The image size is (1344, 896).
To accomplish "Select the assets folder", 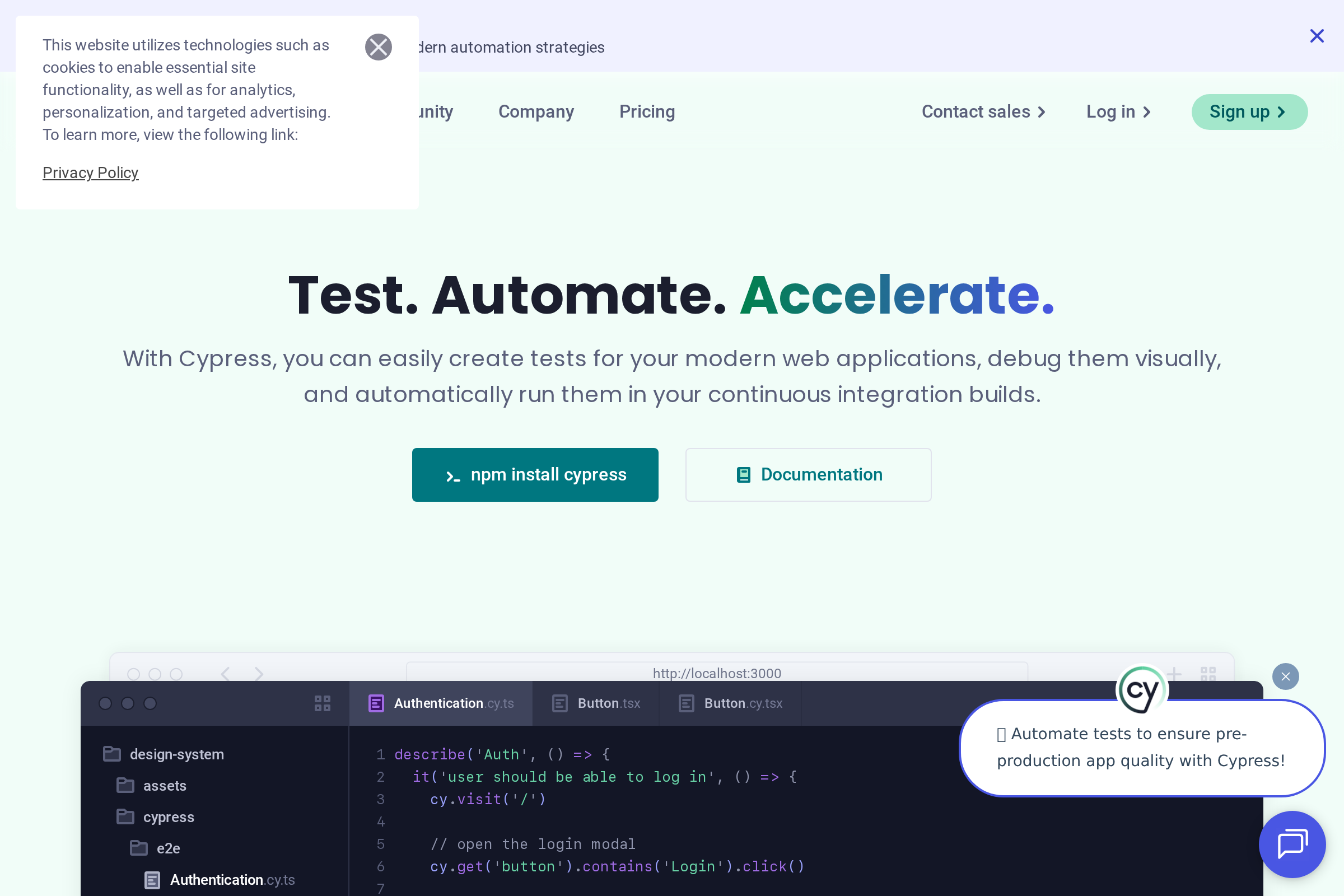I will click(151, 786).
